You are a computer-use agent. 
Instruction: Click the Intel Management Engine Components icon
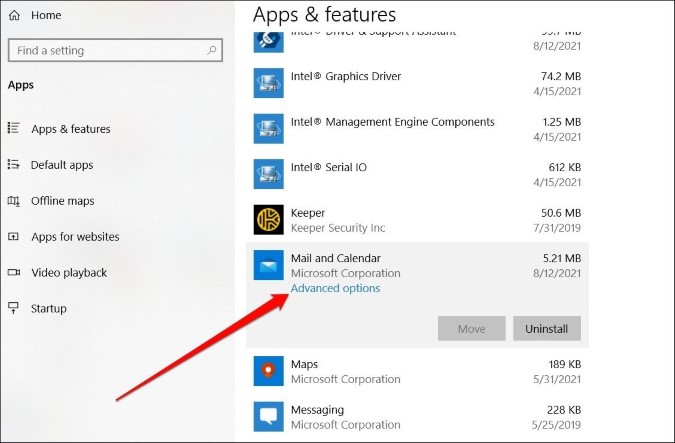tap(268, 128)
